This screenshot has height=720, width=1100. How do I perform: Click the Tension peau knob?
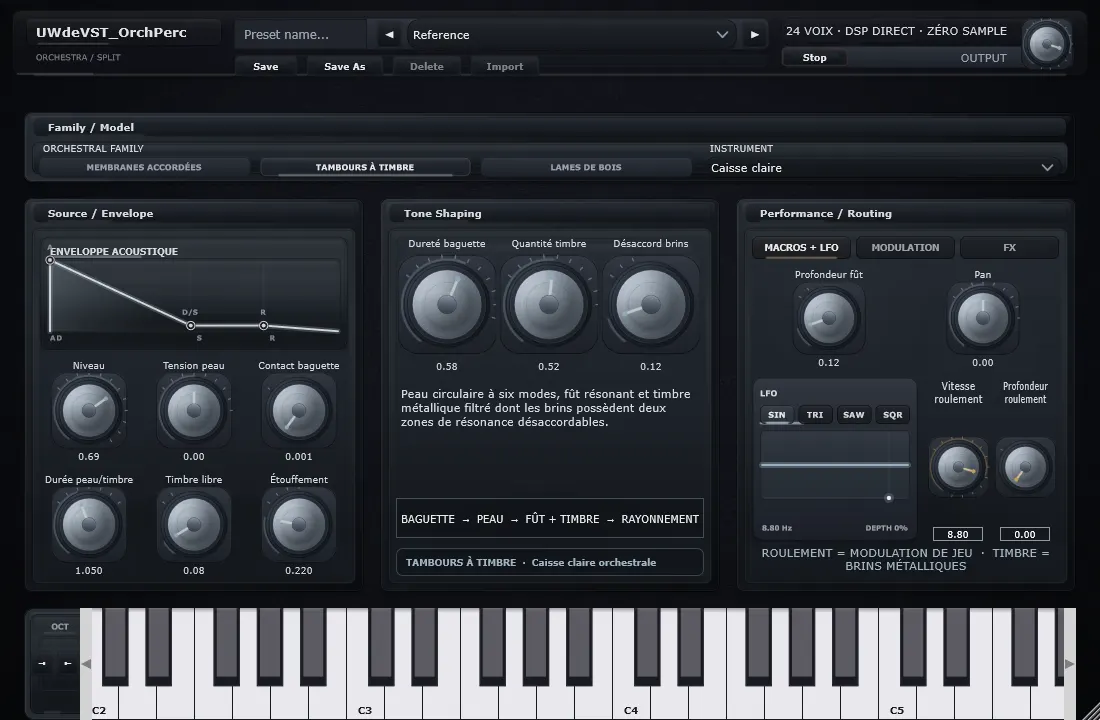click(x=194, y=410)
